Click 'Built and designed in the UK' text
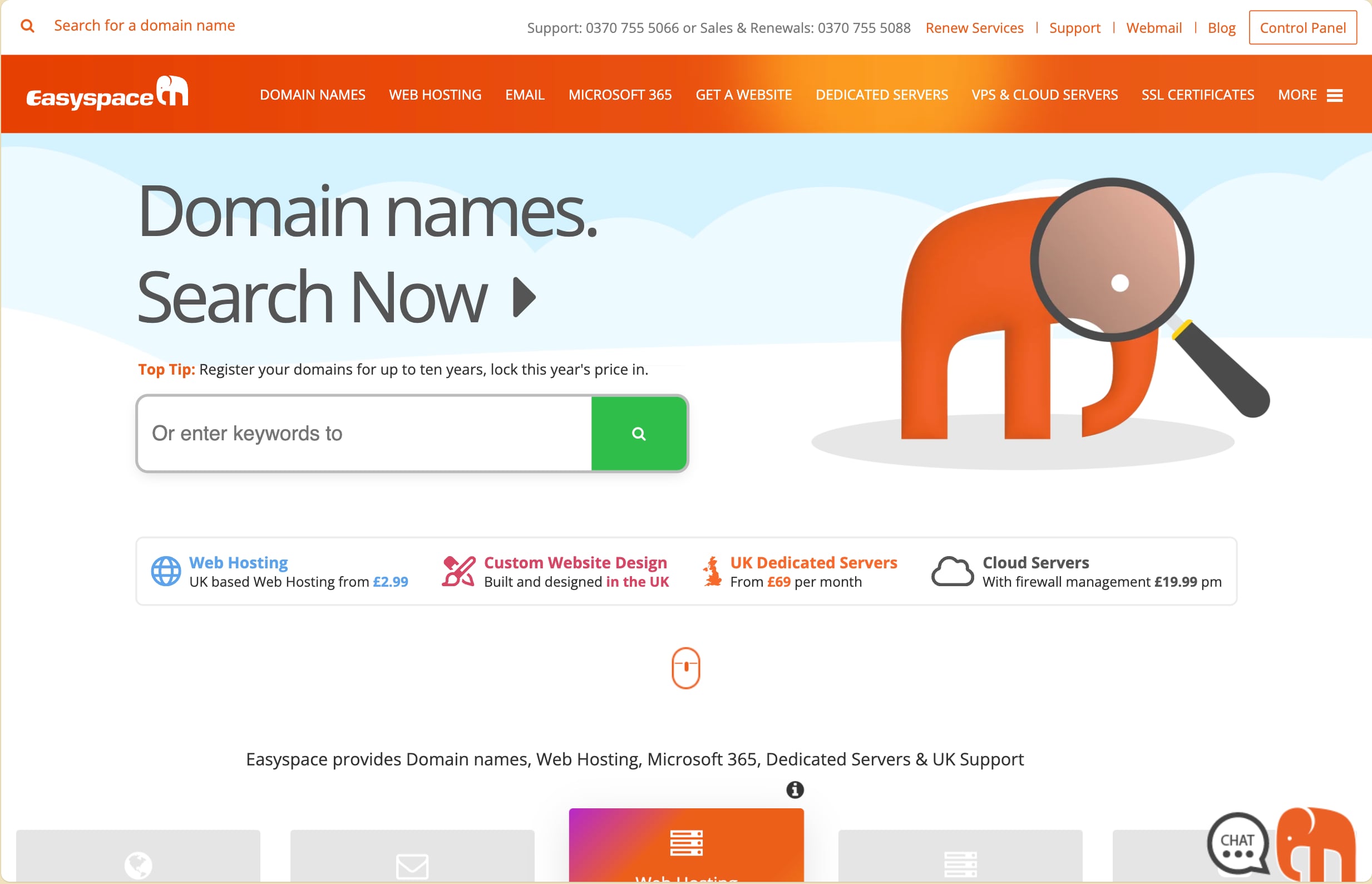This screenshot has height=884, width=1372. (x=576, y=582)
